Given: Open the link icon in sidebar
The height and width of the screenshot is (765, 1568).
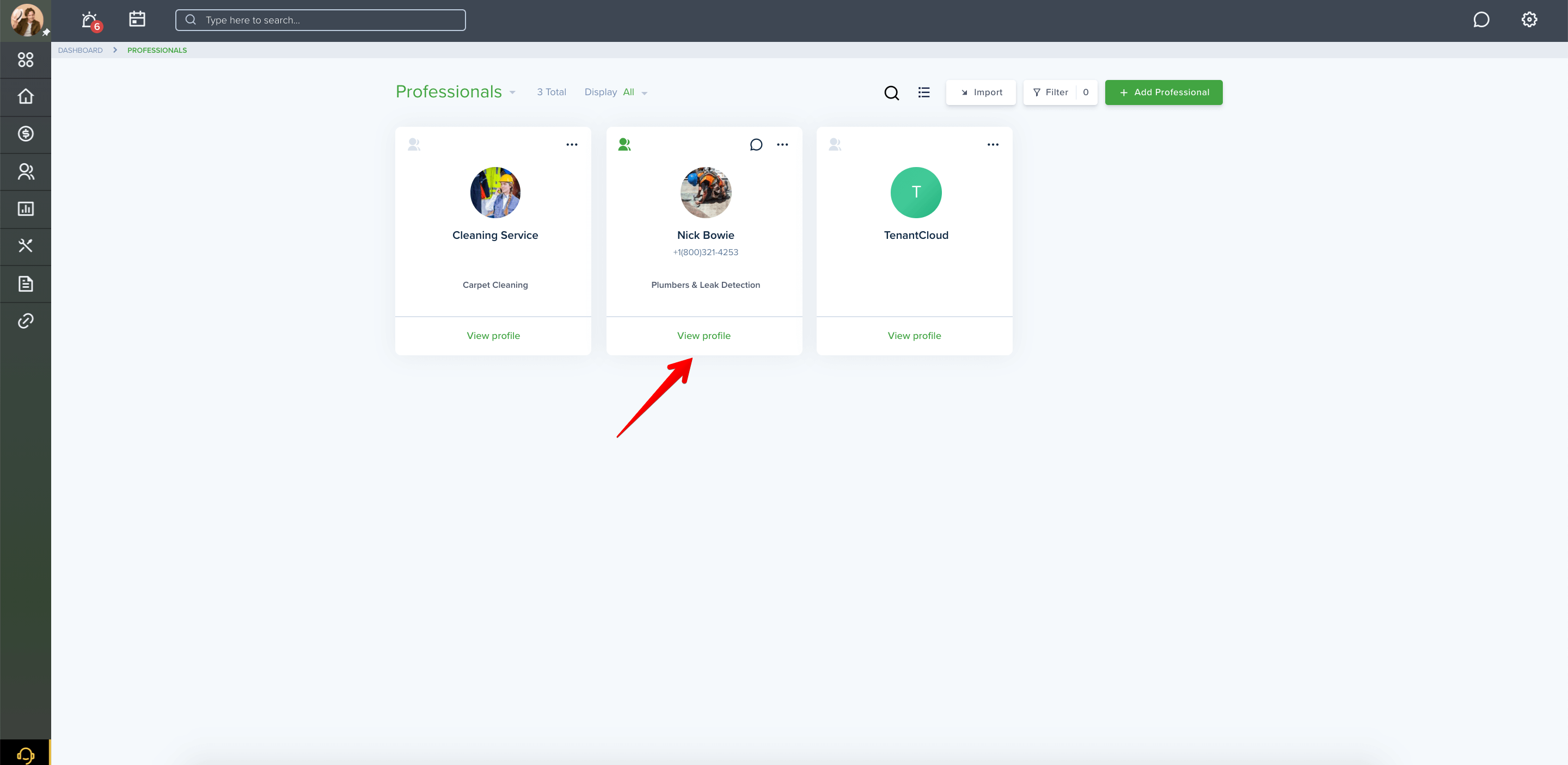Looking at the screenshot, I should click(26, 321).
